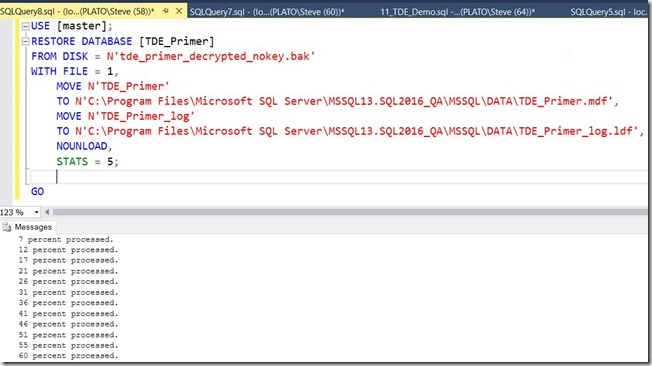
Task: Click '12 percent processed.' message
Action: coord(68,250)
